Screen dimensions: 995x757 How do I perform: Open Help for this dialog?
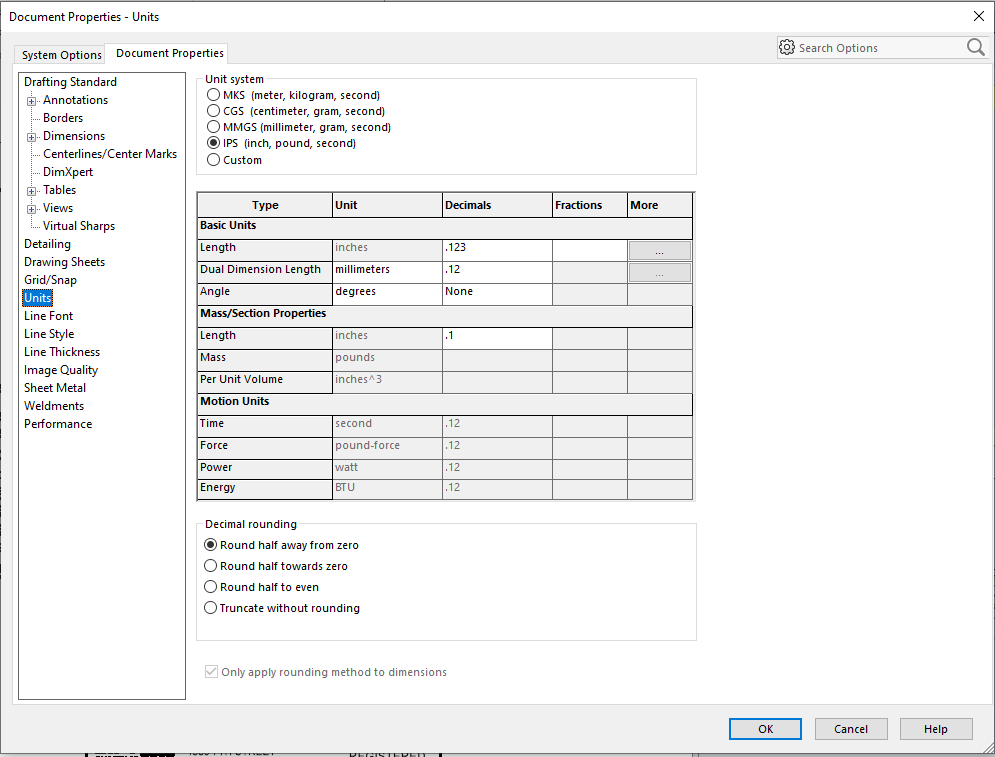point(936,729)
